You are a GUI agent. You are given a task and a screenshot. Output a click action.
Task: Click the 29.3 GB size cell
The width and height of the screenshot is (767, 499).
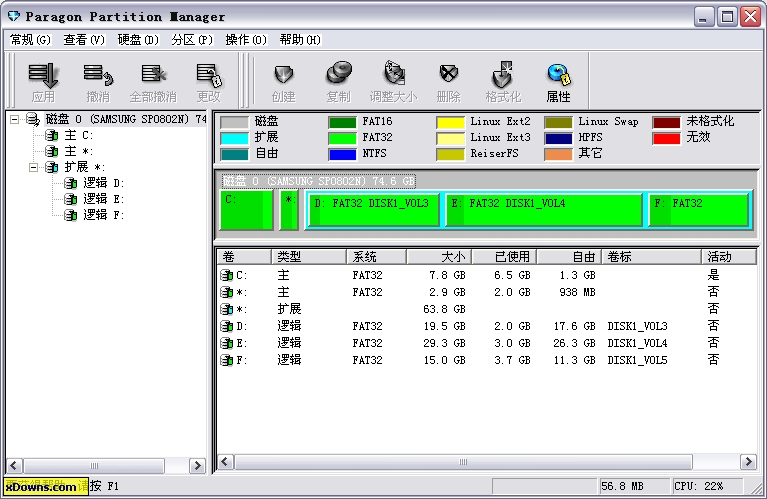click(444, 343)
